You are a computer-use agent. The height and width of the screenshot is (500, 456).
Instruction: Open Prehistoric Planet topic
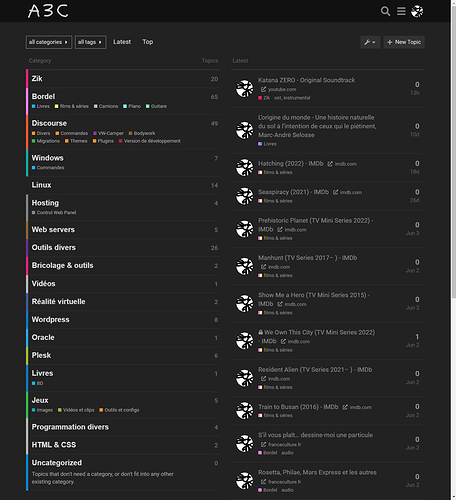click(x=315, y=225)
